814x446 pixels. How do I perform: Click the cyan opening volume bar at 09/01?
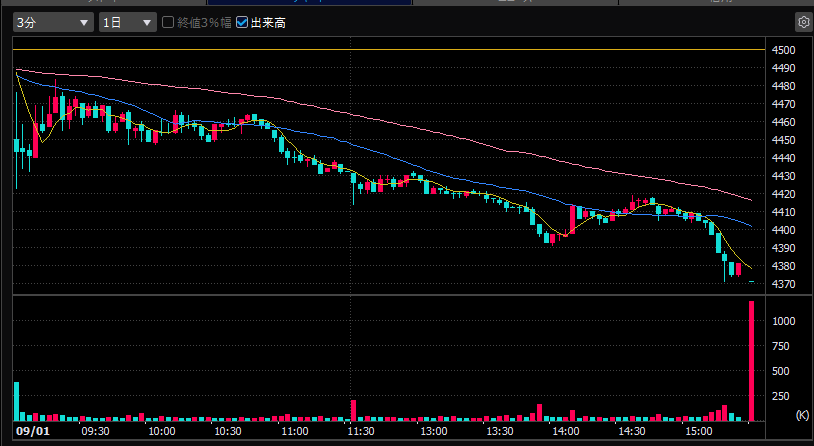pyautogui.click(x=17, y=401)
